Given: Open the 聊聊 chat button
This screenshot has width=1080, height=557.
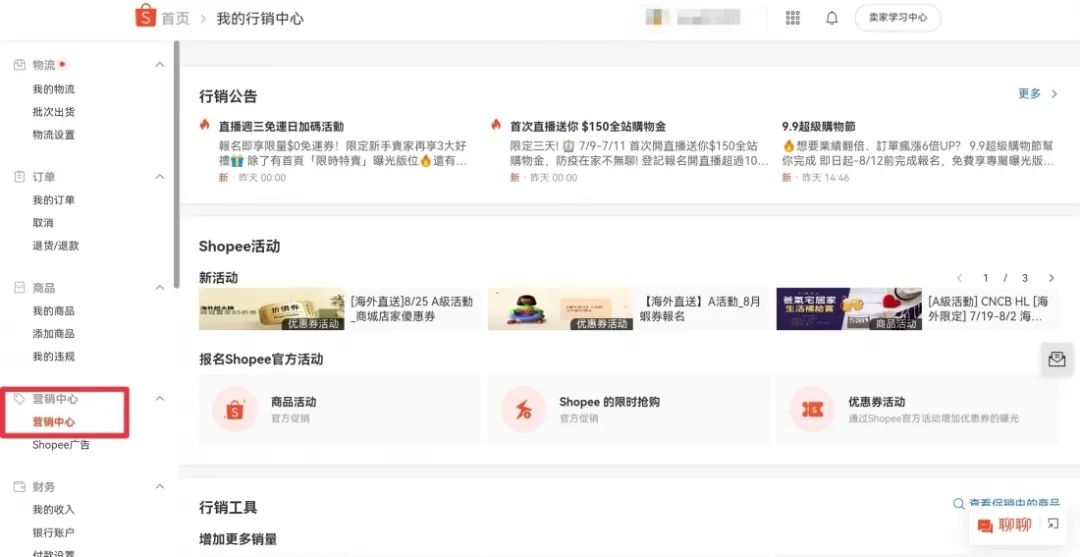Looking at the screenshot, I should [x=1004, y=525].
